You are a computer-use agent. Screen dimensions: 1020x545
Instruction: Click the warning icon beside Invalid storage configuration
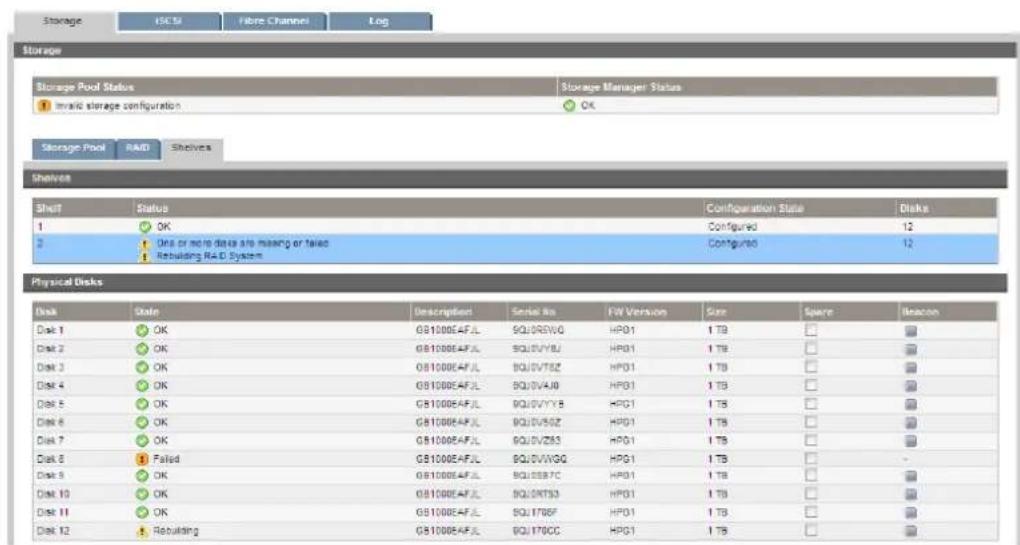(44, 105)
